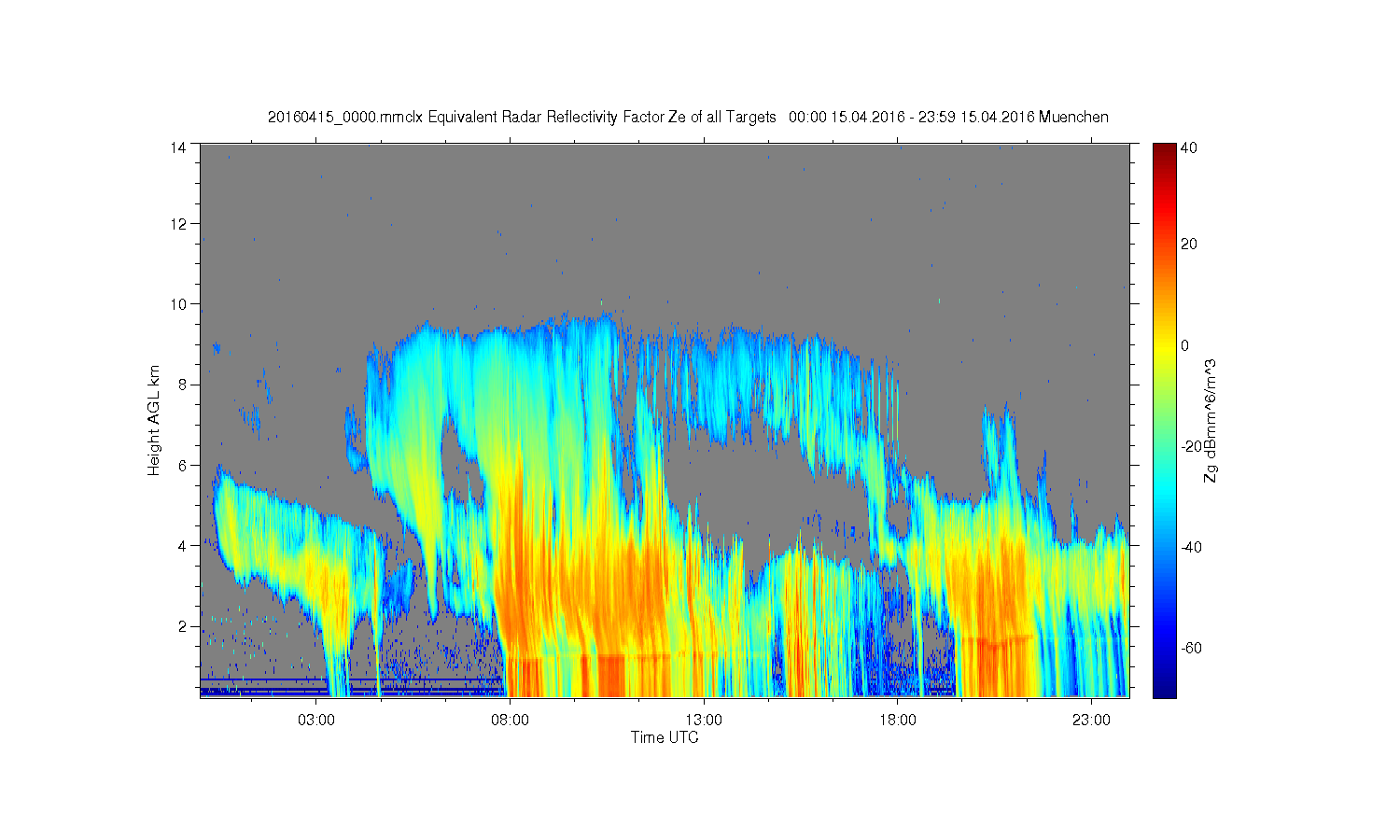Pick the colorbar tick label "-40"
The height and width of the screenshot is (840, 1400).
(x=1192, y=547)
